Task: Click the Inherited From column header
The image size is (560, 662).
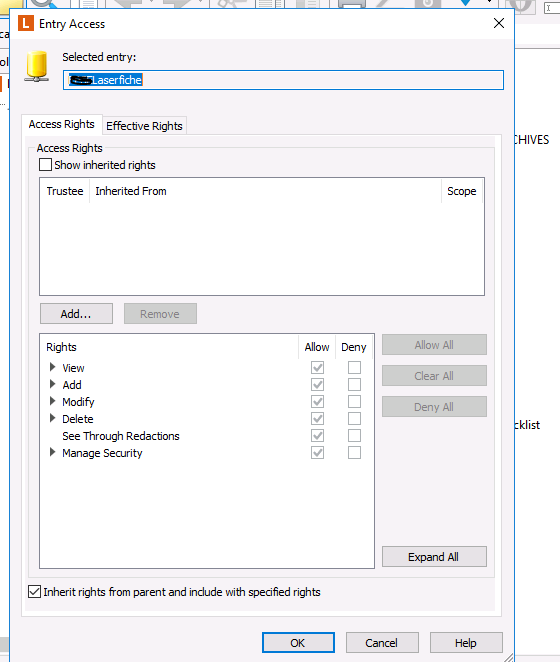Action: tap(265, 191)
